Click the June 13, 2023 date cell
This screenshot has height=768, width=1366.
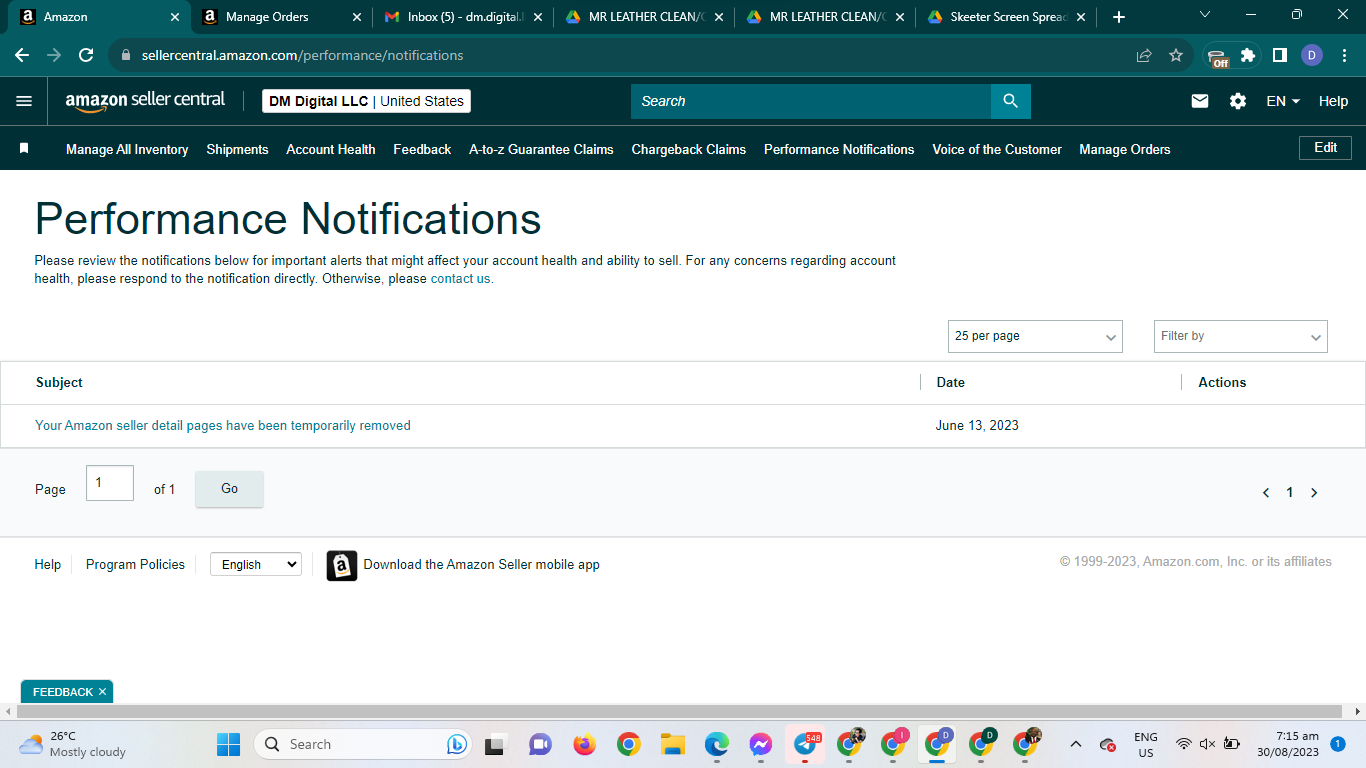[x=977, y=425]
